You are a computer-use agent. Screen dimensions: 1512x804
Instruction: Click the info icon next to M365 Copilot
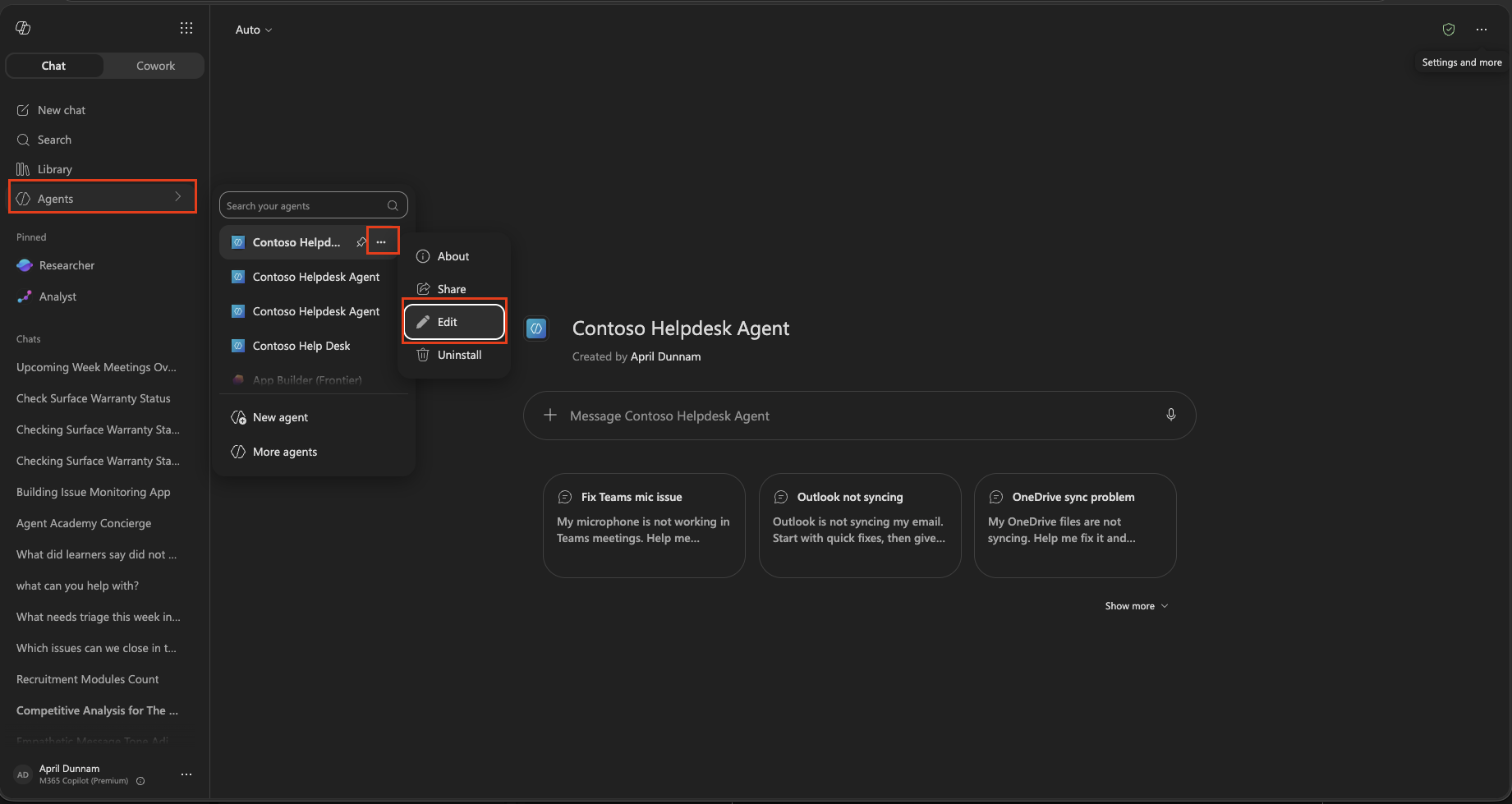click(140, 781)
